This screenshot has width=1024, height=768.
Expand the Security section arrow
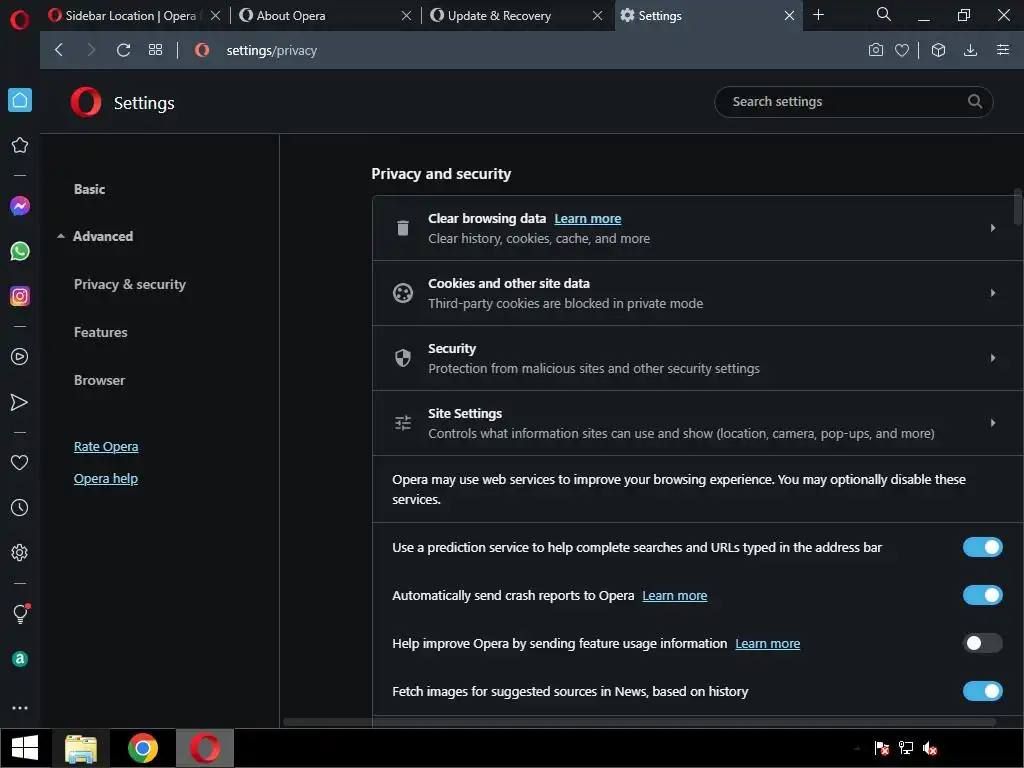993,358
